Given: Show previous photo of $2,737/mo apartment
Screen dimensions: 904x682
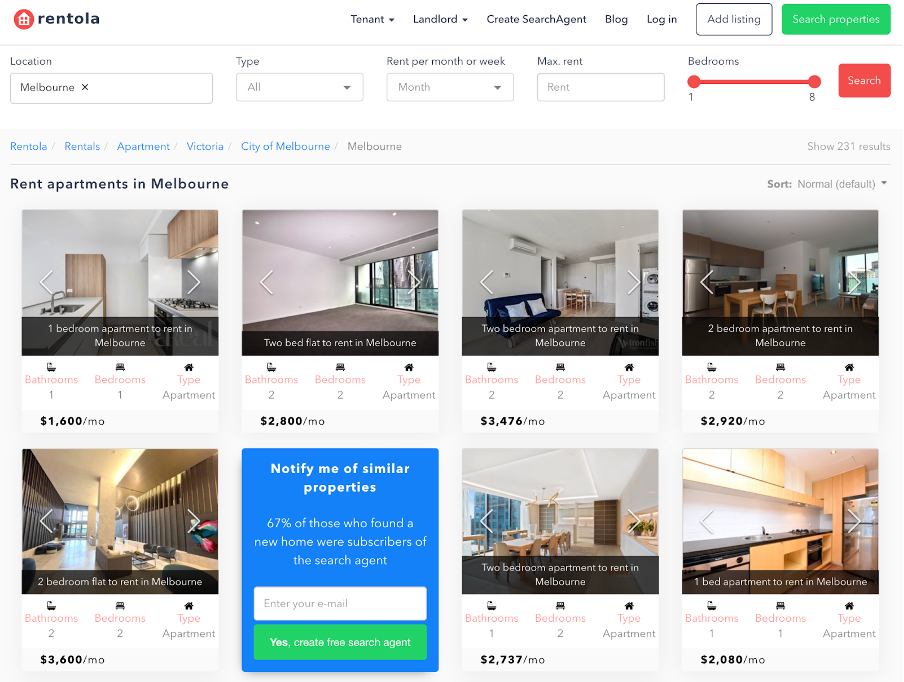Looking at the screenshot, I should point(487,521).
